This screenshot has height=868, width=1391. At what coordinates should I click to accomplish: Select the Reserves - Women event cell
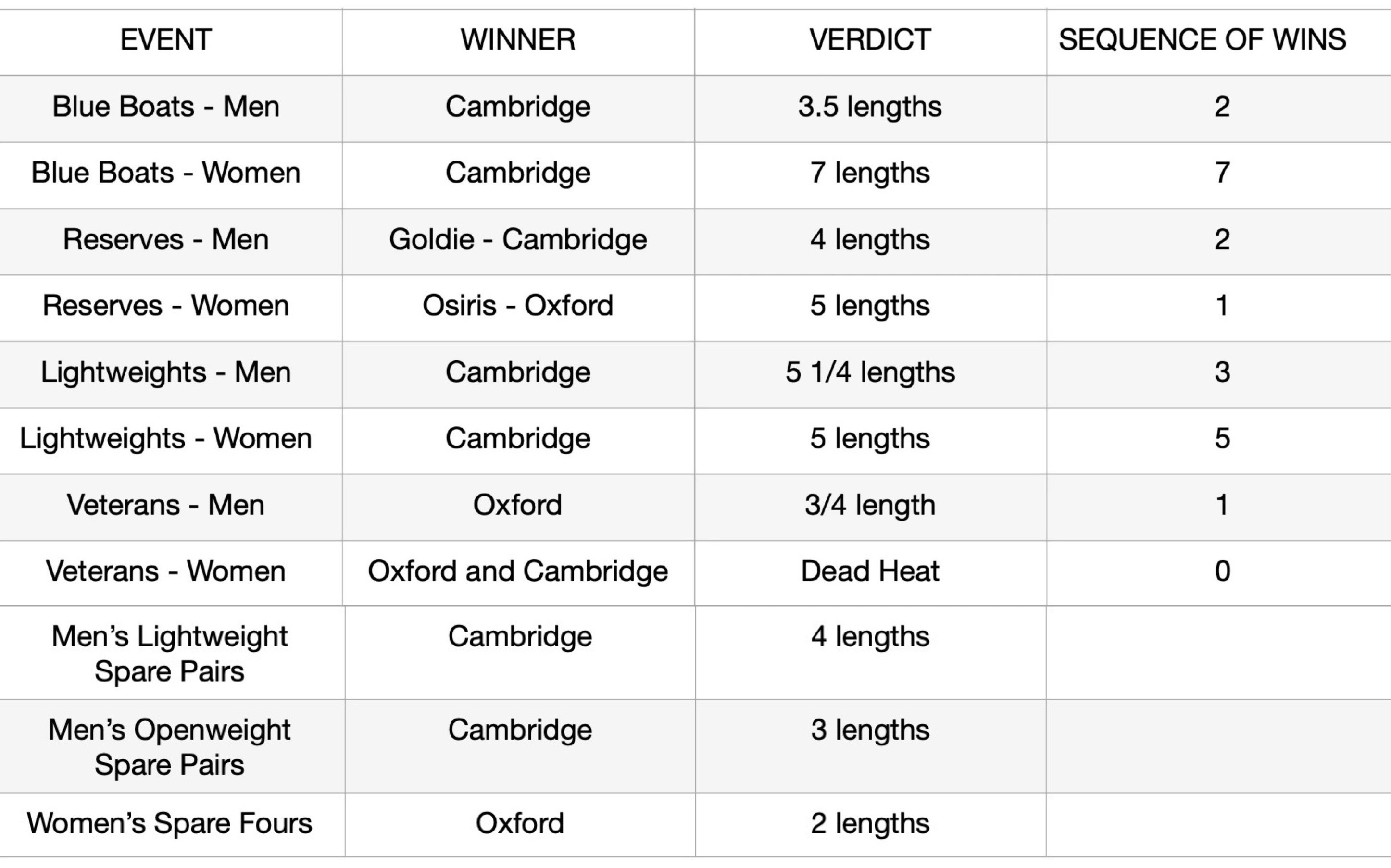pyautogui.click(x=166, y=305)
